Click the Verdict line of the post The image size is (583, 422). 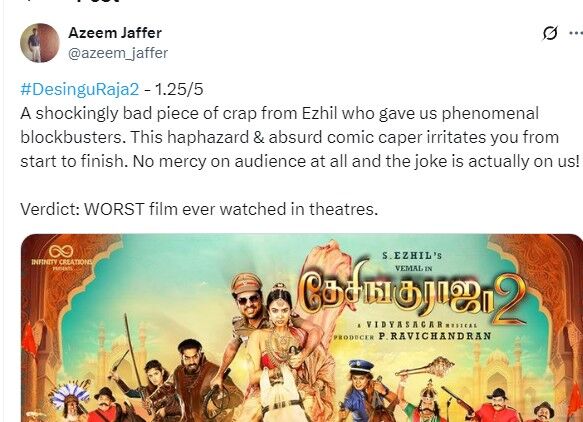(x=199, y=209)
